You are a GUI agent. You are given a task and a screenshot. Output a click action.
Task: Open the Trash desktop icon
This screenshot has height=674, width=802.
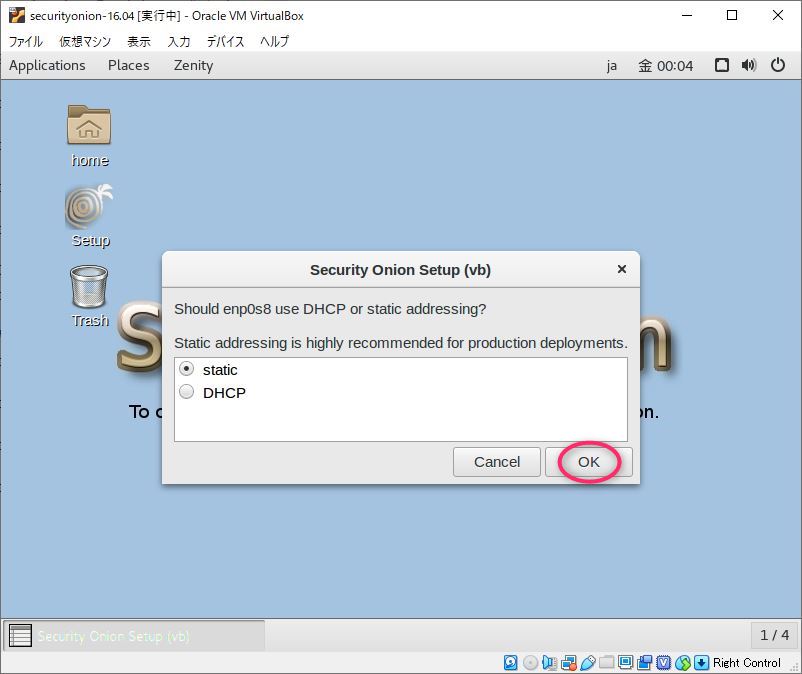click(89, 286)
